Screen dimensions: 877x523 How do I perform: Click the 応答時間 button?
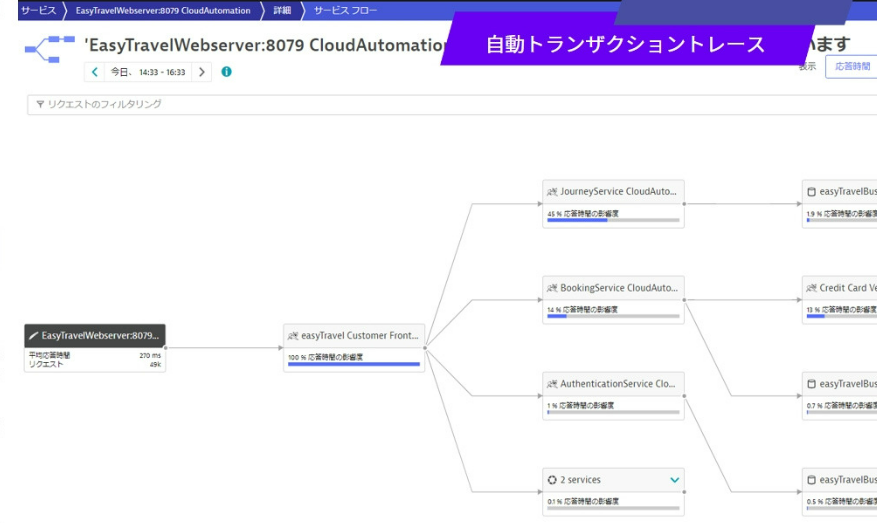click(x=851, y=67)
